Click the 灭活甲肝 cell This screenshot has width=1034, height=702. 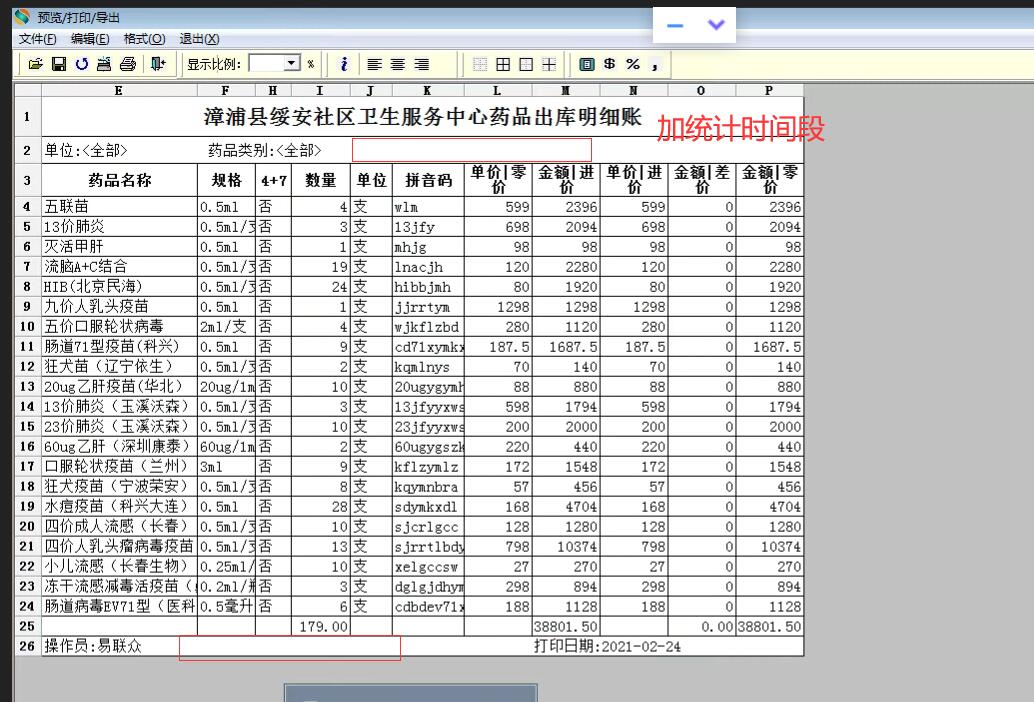(119, 247)
